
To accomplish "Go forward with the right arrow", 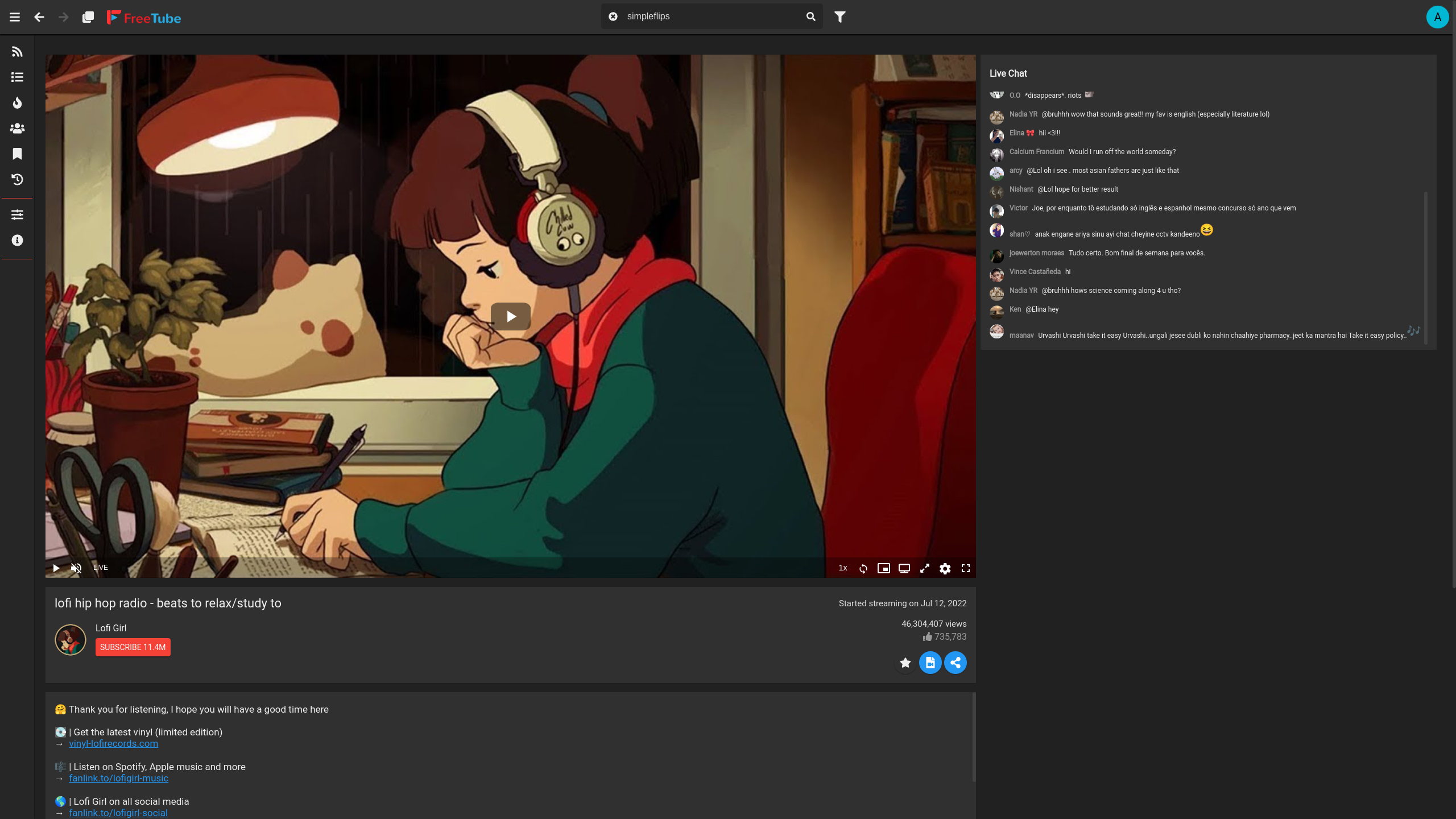I will 64,17.
